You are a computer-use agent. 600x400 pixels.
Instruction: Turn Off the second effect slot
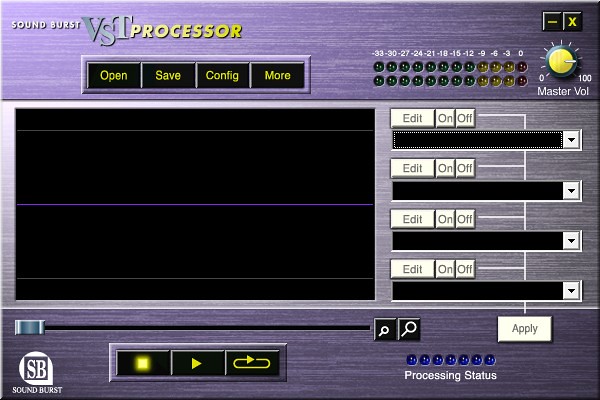coord(465,168)
